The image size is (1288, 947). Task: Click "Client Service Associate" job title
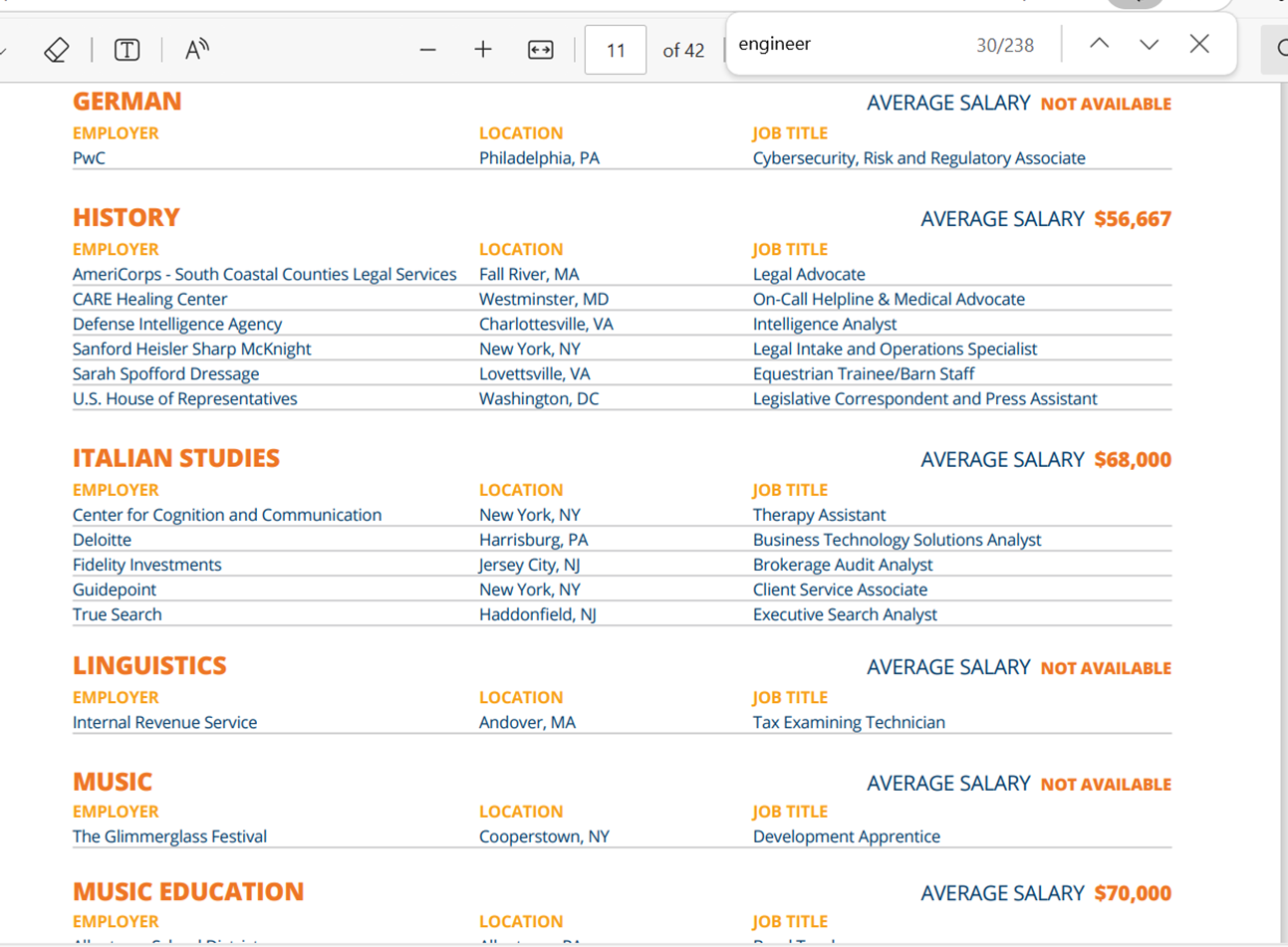pos(840,590)
